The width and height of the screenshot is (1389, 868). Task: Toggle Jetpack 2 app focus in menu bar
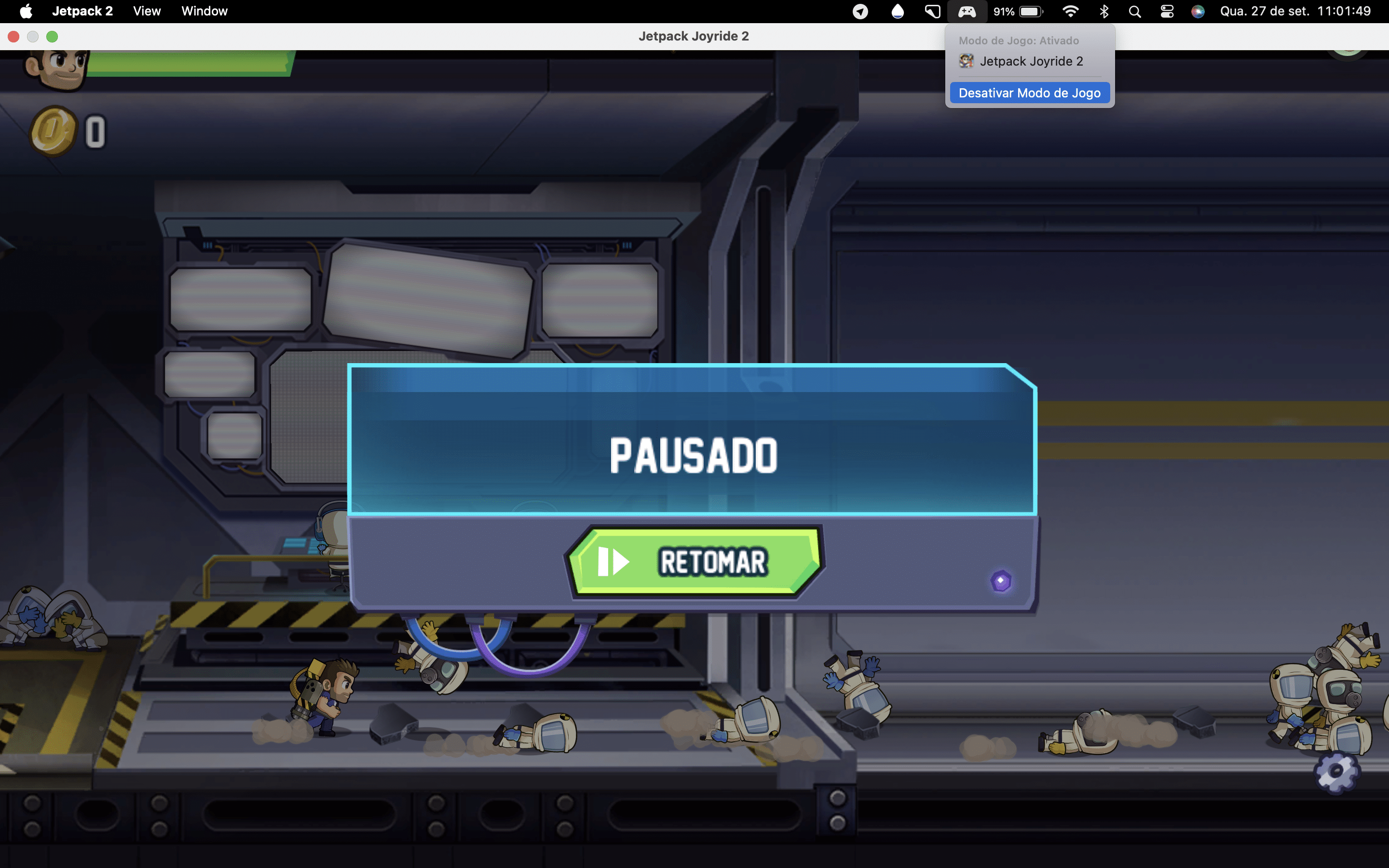pyautogui.click(x=1029, y=60)
